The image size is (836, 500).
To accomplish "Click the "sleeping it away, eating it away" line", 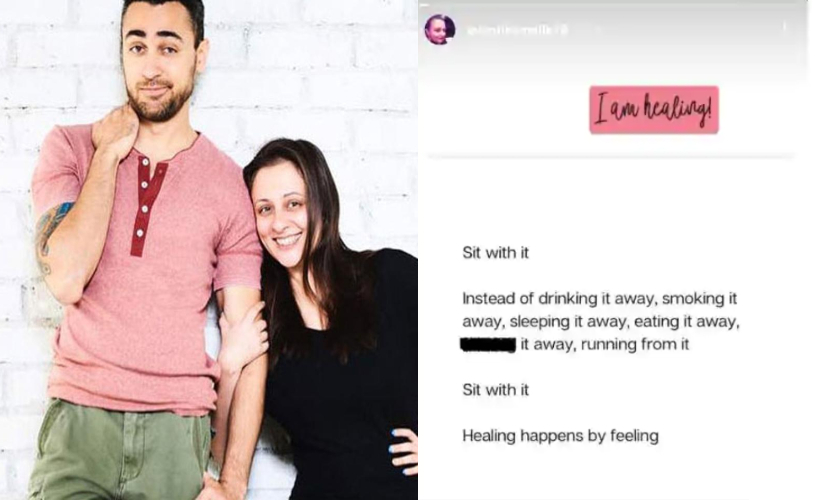I will coord(624,321).
